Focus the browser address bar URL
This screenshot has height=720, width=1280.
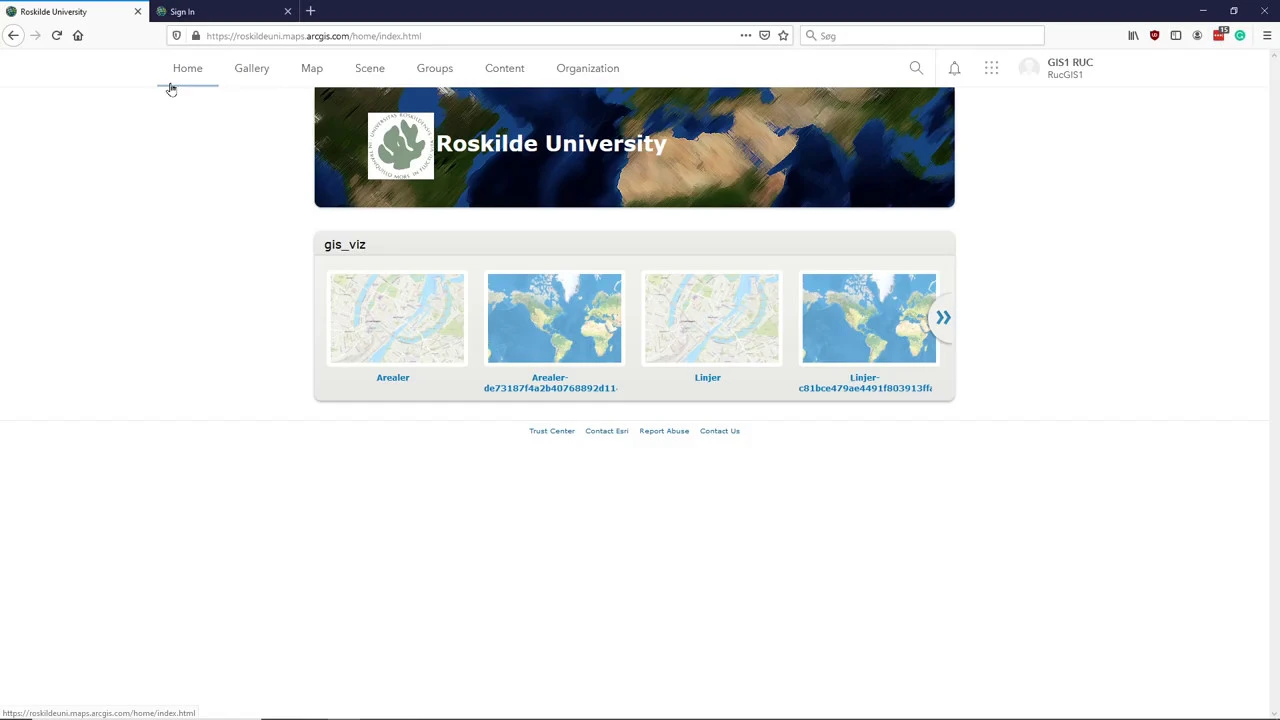468,36
